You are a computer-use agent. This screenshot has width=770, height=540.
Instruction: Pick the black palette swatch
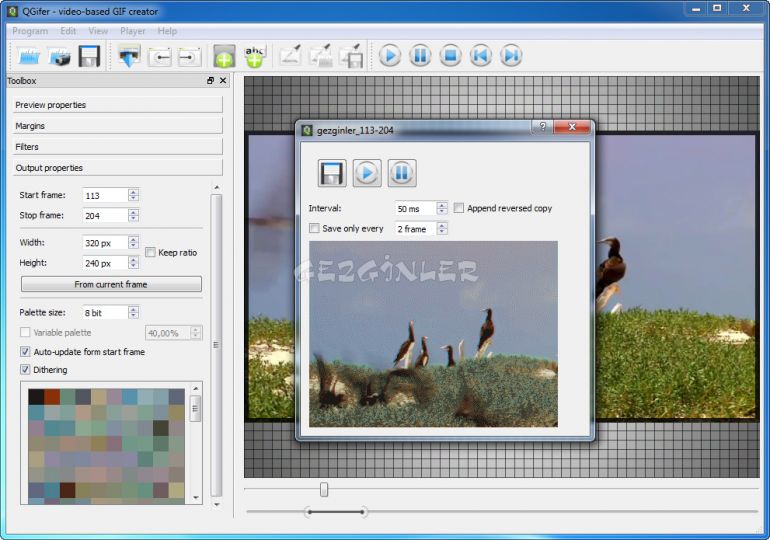point(36,397)
